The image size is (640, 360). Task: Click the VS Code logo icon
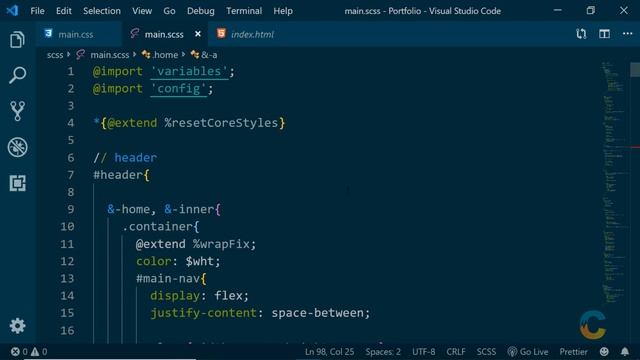pyautogui.click(x=12, y=11)
